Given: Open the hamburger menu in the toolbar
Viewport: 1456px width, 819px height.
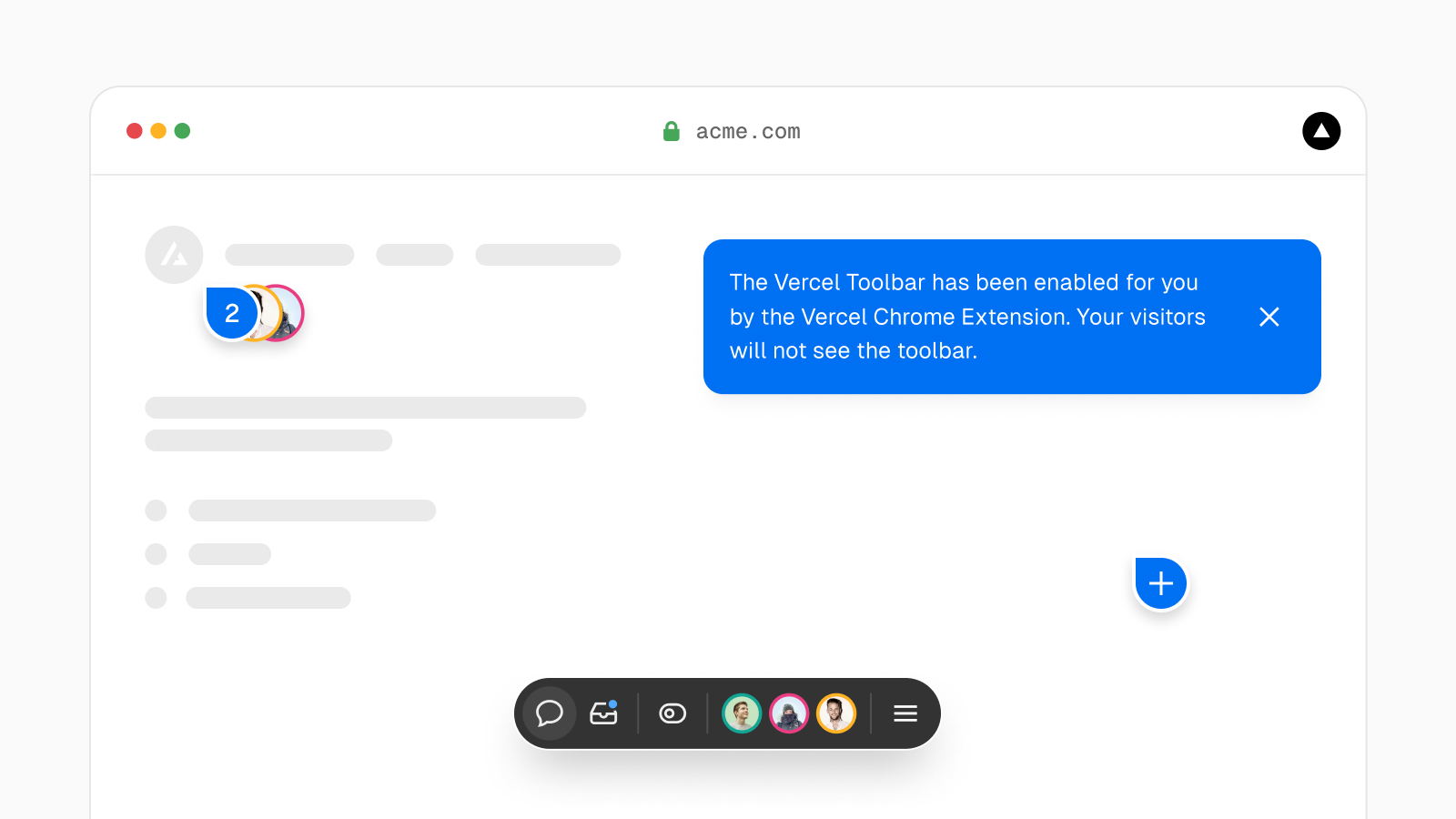Looking at the screenshot, I should 905,713.
